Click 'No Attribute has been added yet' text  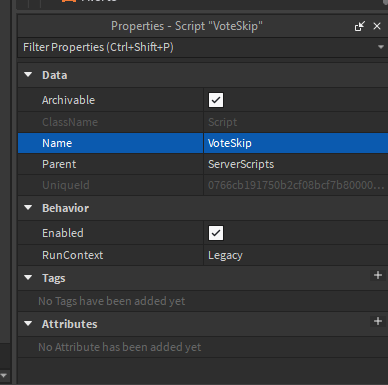click(120, 347)
